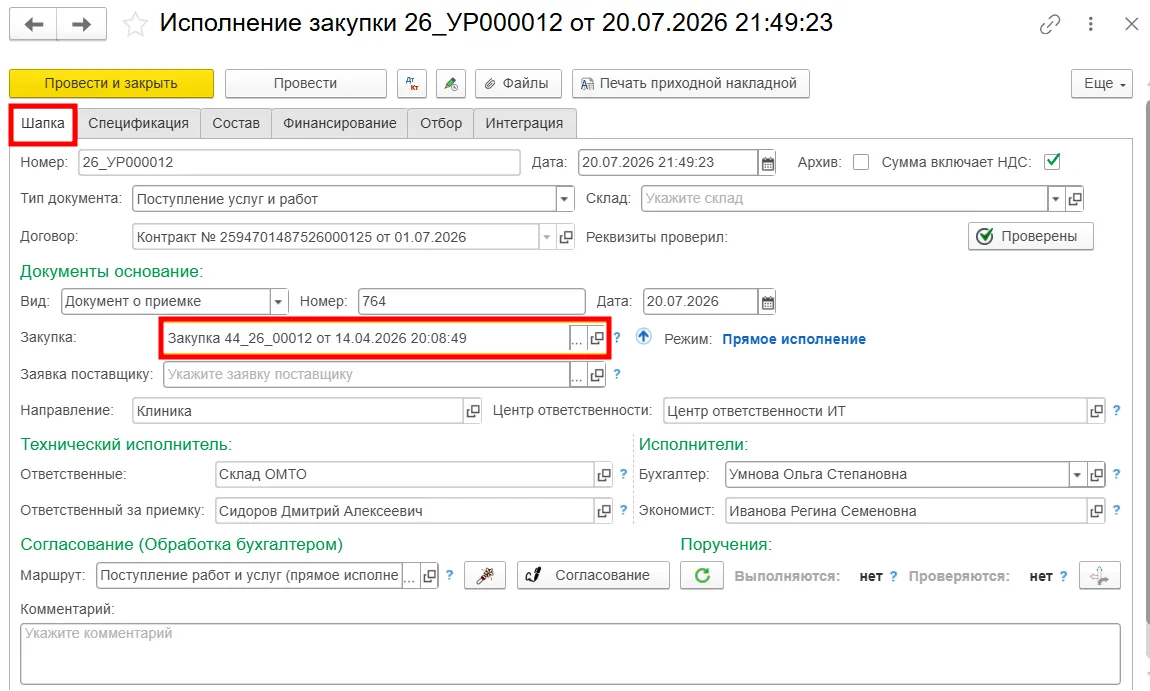The width and height of the screenshot is (1150, 691).
Task: Click ellipsis in Маршрут field
Action: point(410,576)
